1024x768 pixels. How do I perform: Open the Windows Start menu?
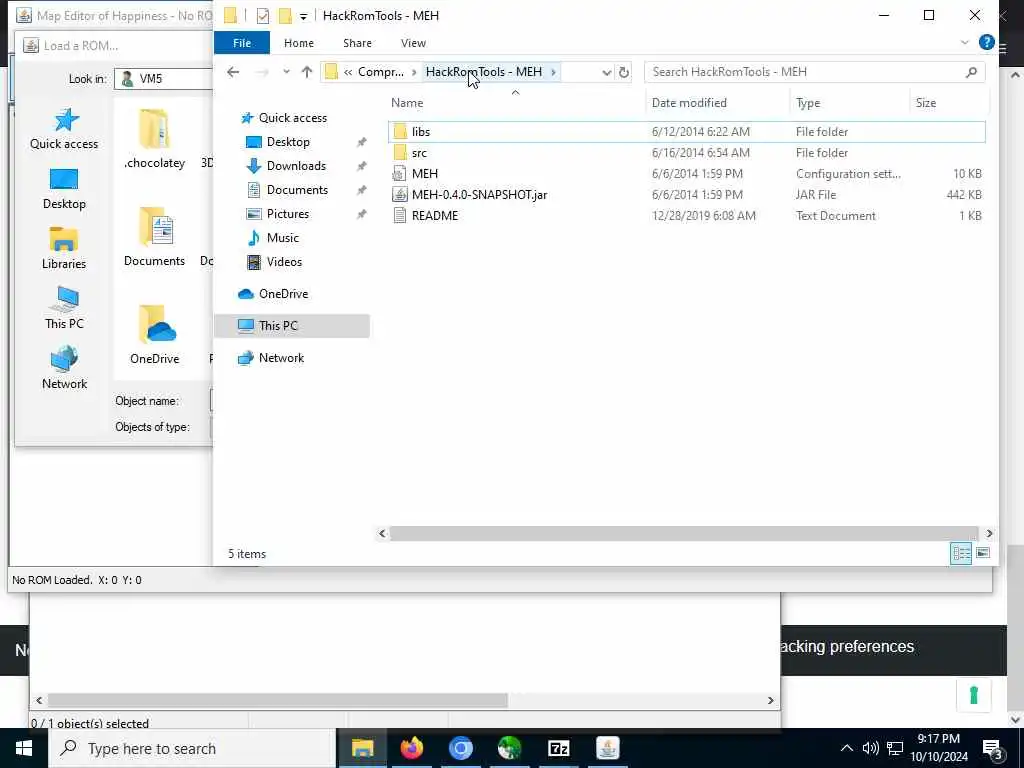pyautogui.click(x=24, y=748)
